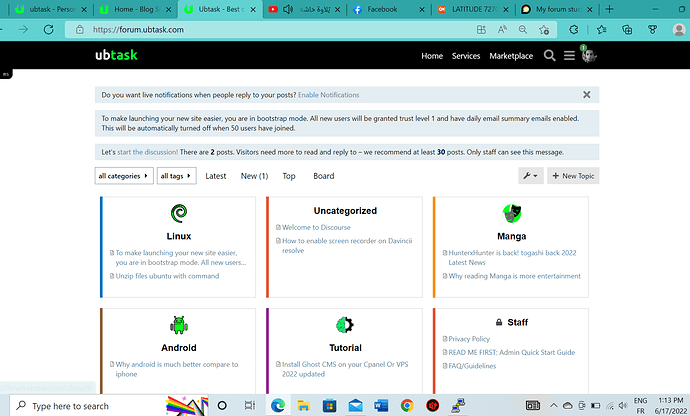This screenshot has width=690, height=416.
Task: Open the forum search magnifier icon
Action: (x=549, y=55)
